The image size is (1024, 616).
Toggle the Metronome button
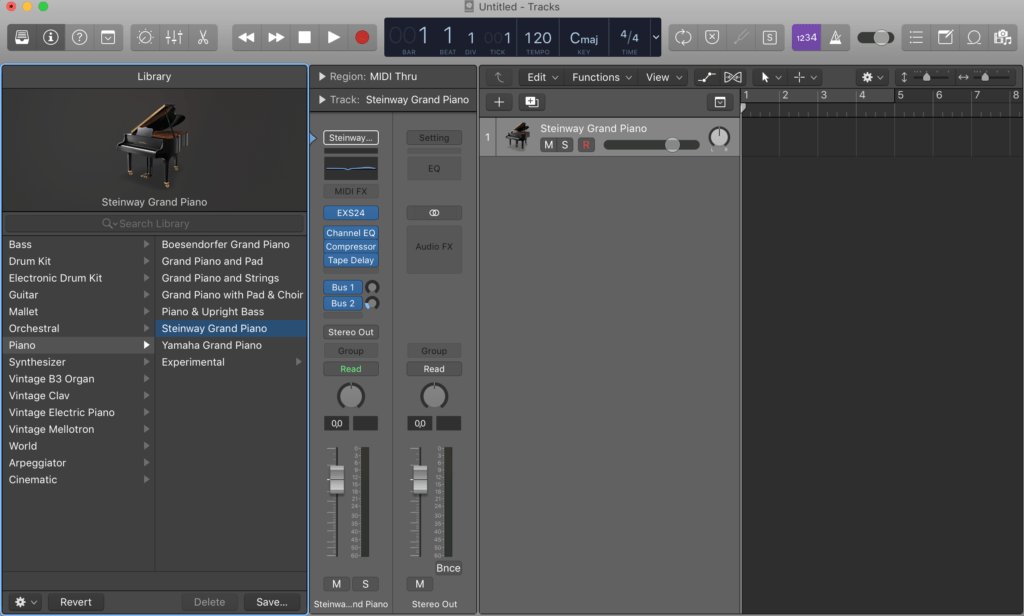coord(835,37)
